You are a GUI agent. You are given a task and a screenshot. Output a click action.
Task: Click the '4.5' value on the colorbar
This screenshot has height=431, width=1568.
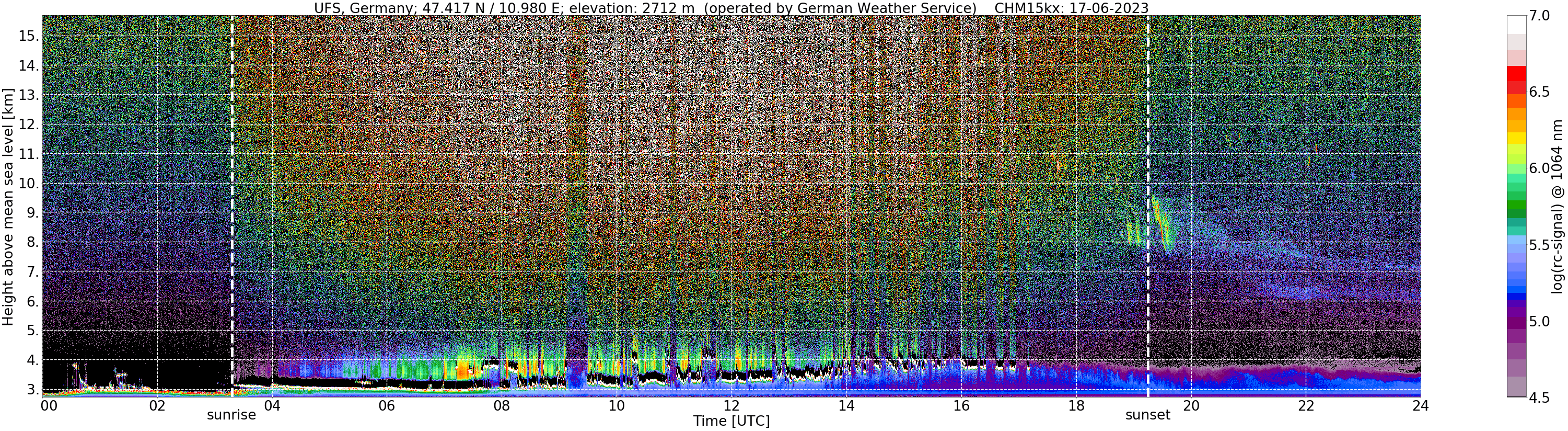click(1540, 398)
